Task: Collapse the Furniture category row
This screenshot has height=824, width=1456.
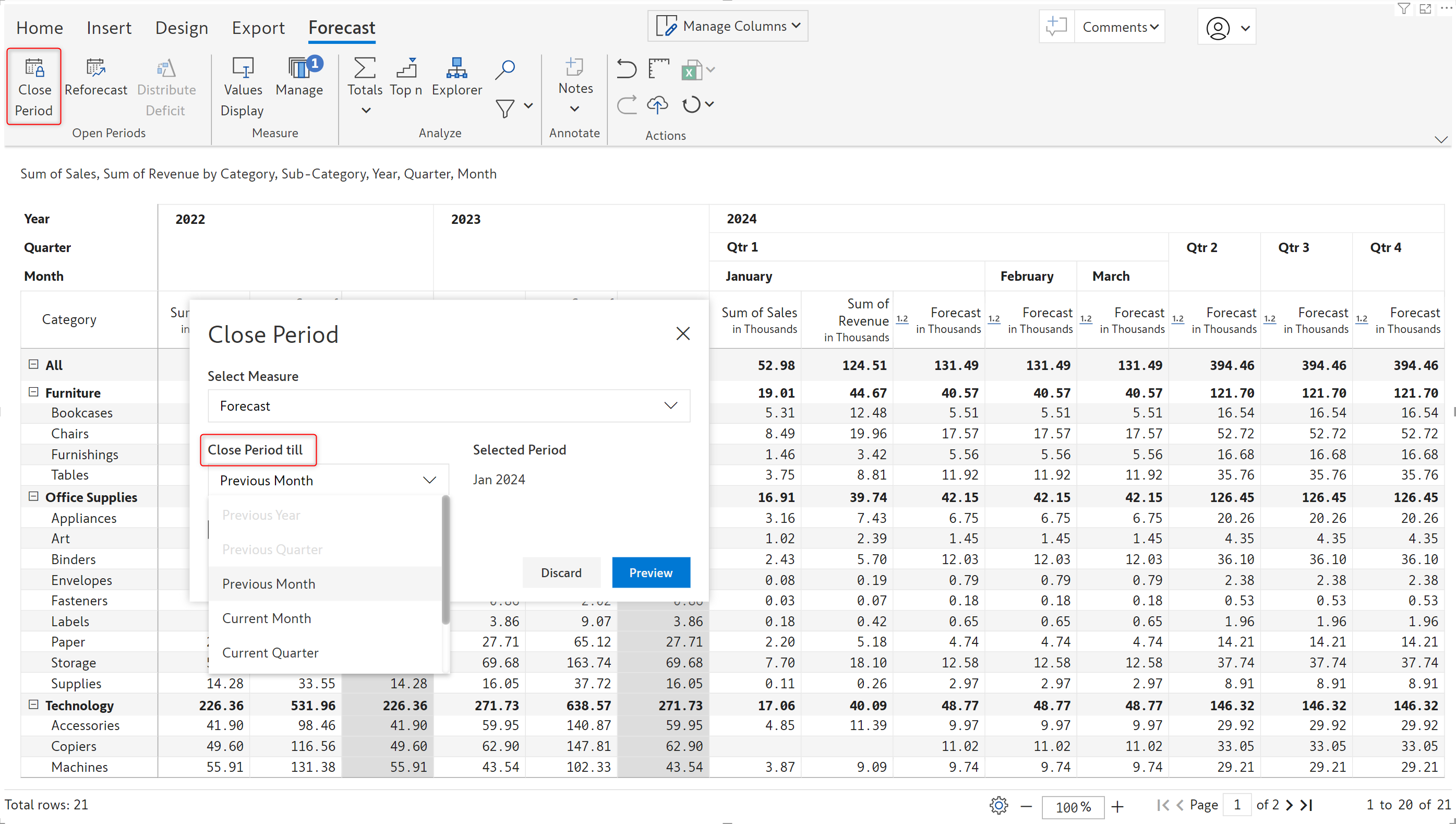Action: [x=33, y=392]
